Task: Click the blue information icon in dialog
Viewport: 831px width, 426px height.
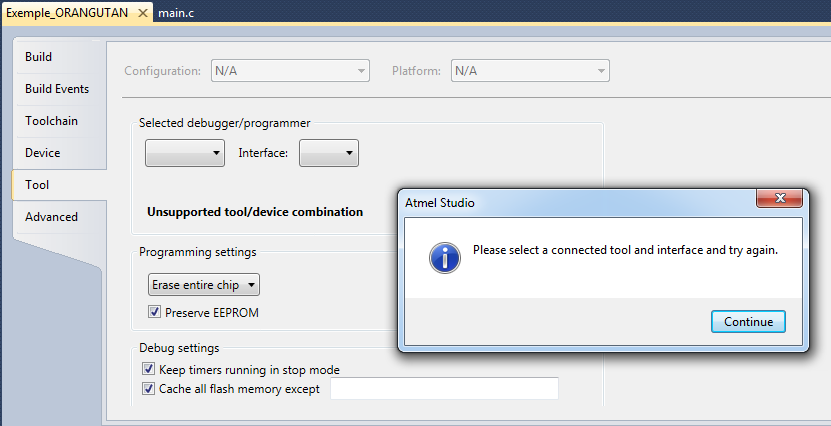Action: pos(444,257)
